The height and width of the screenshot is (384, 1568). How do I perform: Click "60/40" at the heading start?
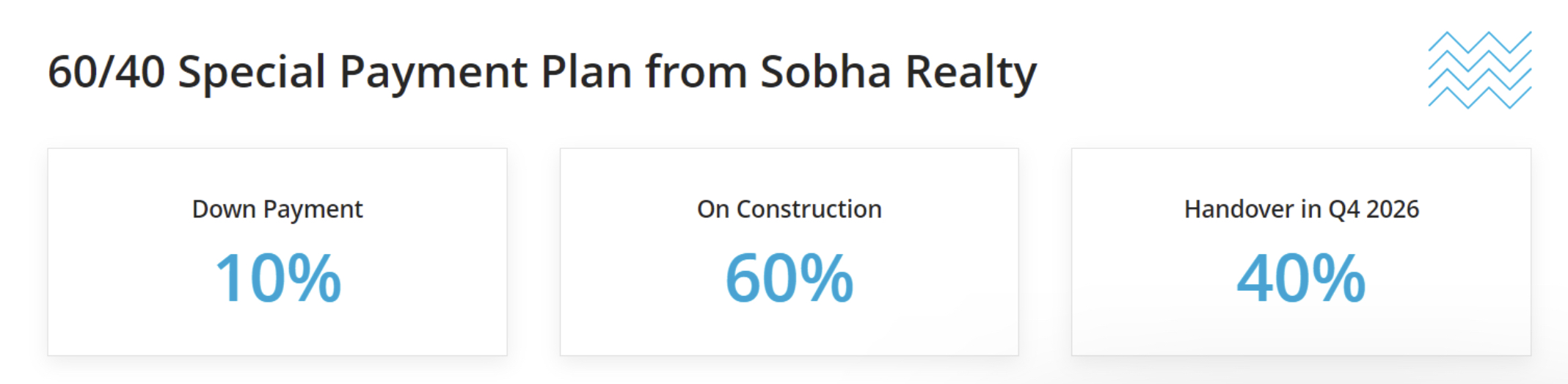click(106, 72)
